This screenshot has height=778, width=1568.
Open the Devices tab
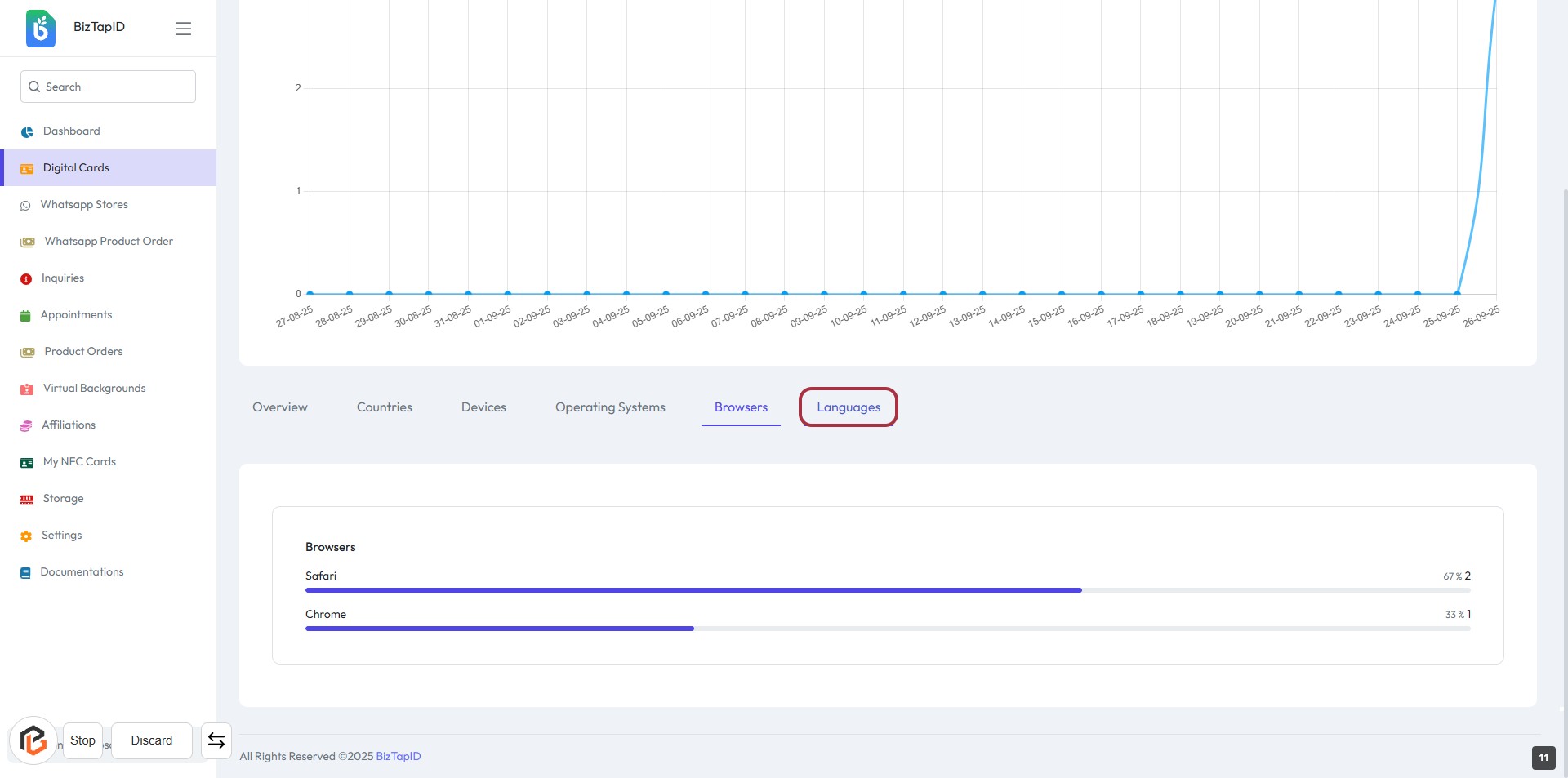coord(483,407)
